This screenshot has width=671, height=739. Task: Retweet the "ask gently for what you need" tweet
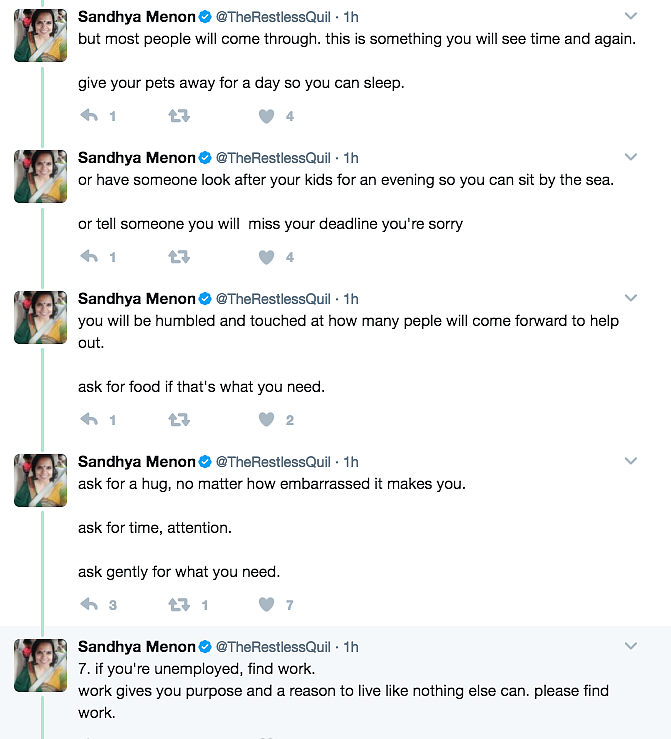[x=179, y=604]
